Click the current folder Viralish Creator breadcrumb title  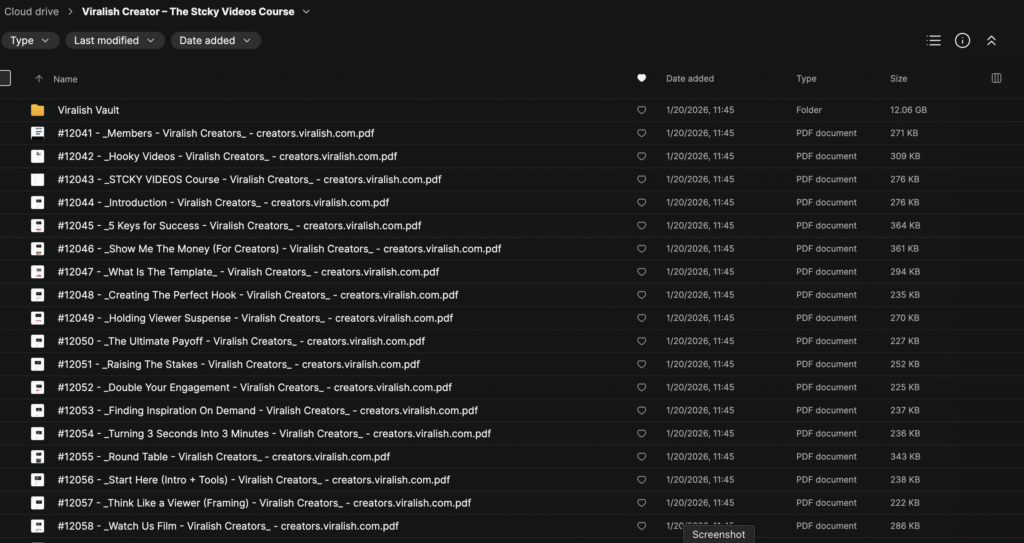(x=188, y=12)
